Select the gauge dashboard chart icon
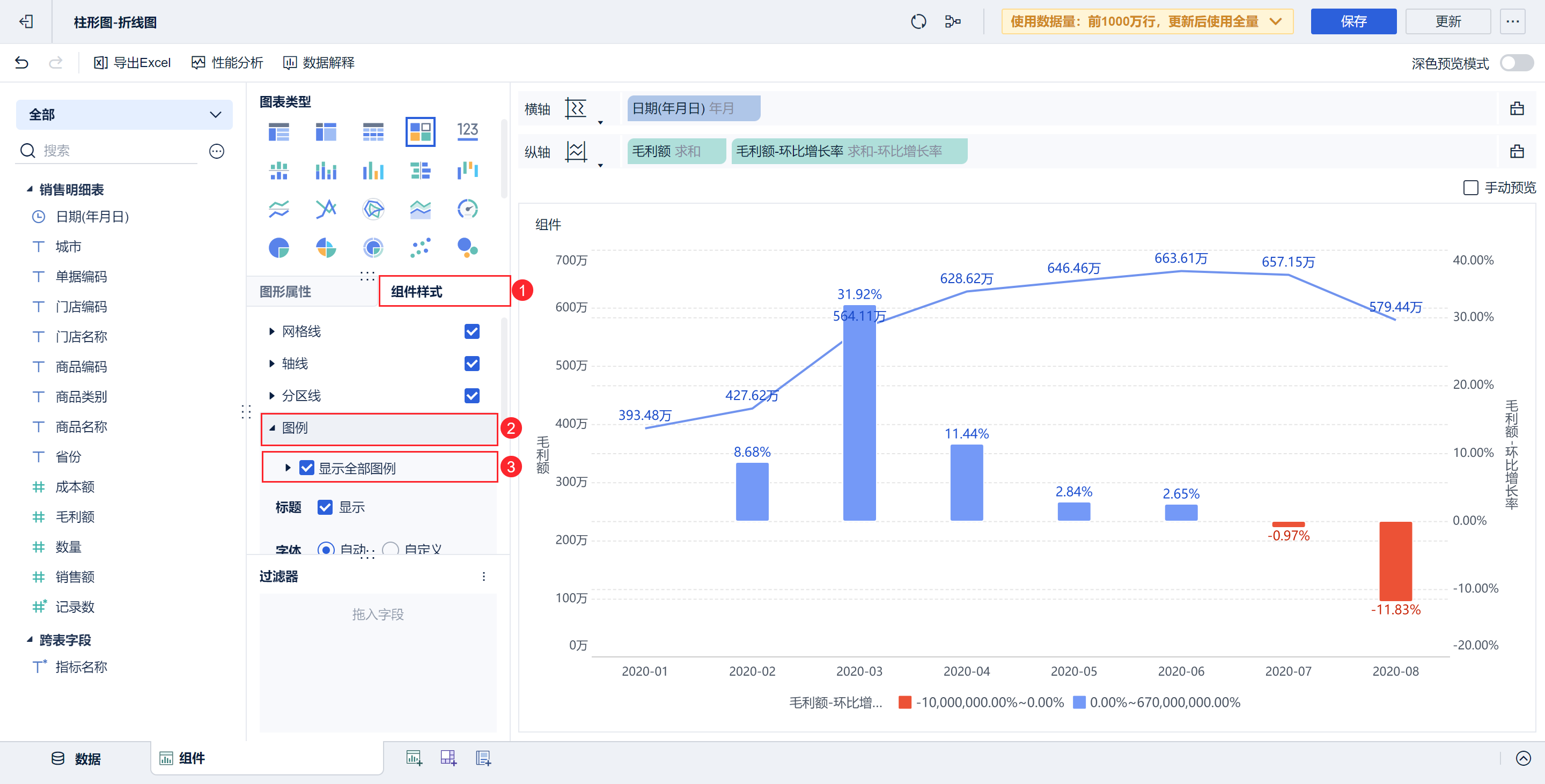Screen dimensions: 1545x784 click(467, 209)
